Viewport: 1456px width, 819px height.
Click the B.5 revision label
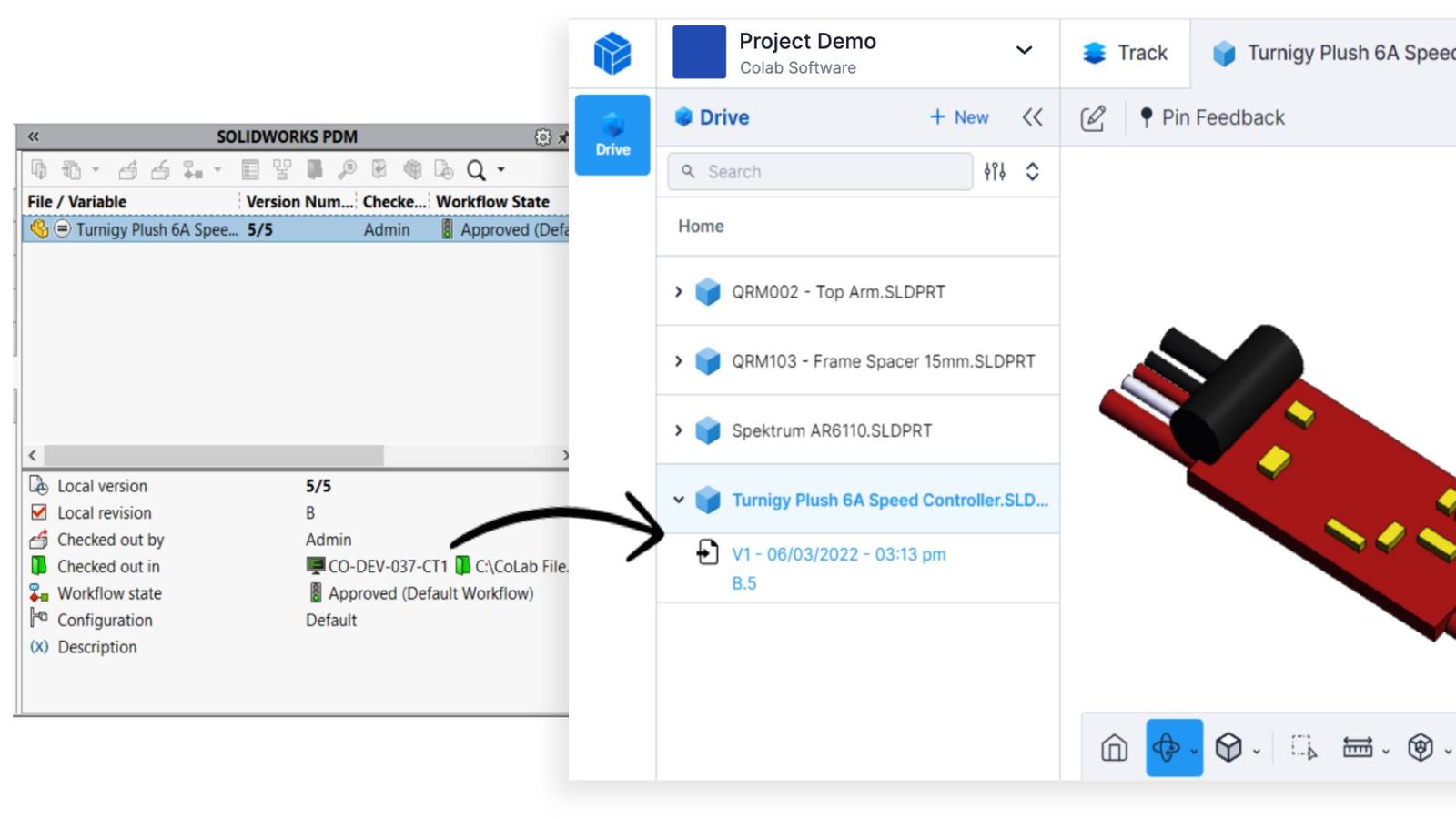pyautogui.click(x=744, y=583)
